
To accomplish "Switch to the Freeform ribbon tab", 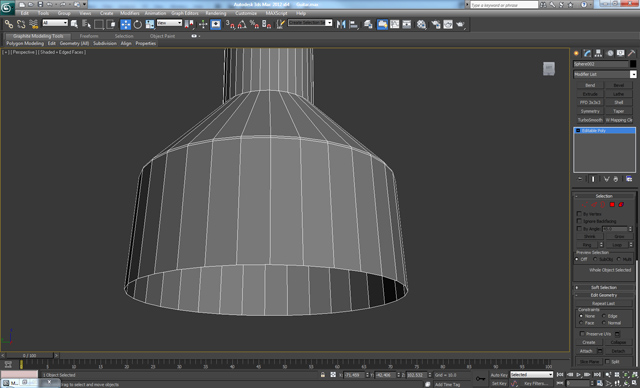I will (89, 36).
